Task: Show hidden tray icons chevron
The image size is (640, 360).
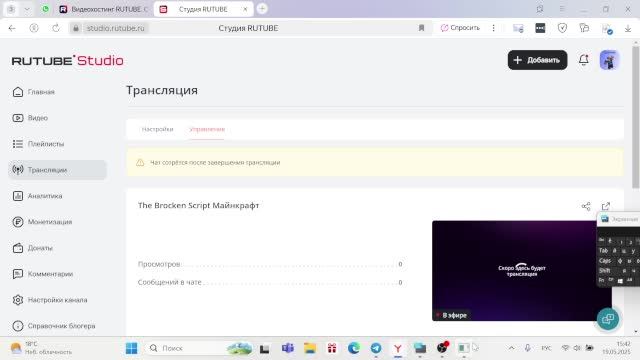Action: tap(511, 348)
